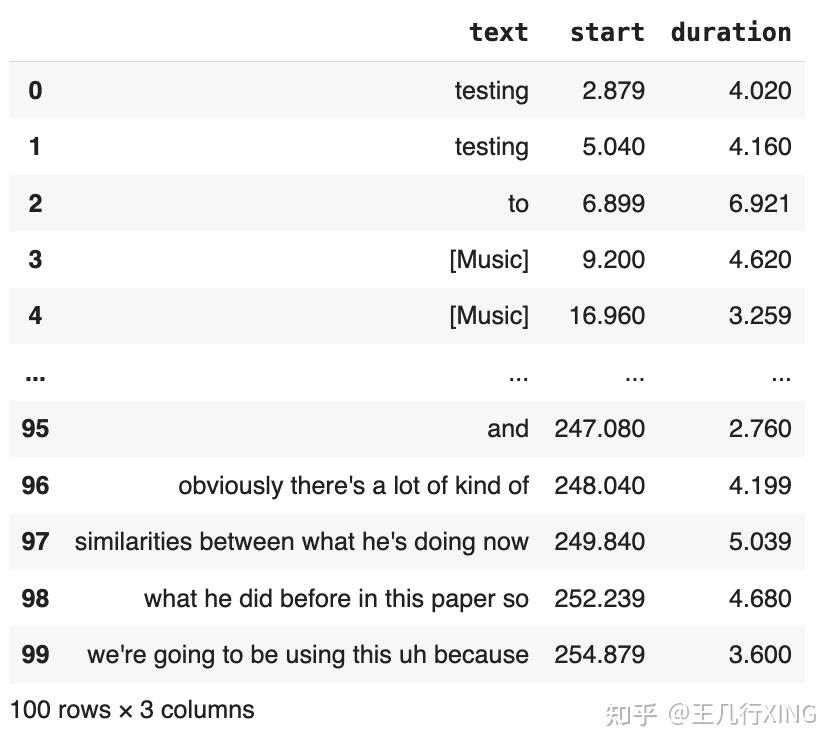
Task: Click the duration value 6.921
Action: [x=759, y=204]
